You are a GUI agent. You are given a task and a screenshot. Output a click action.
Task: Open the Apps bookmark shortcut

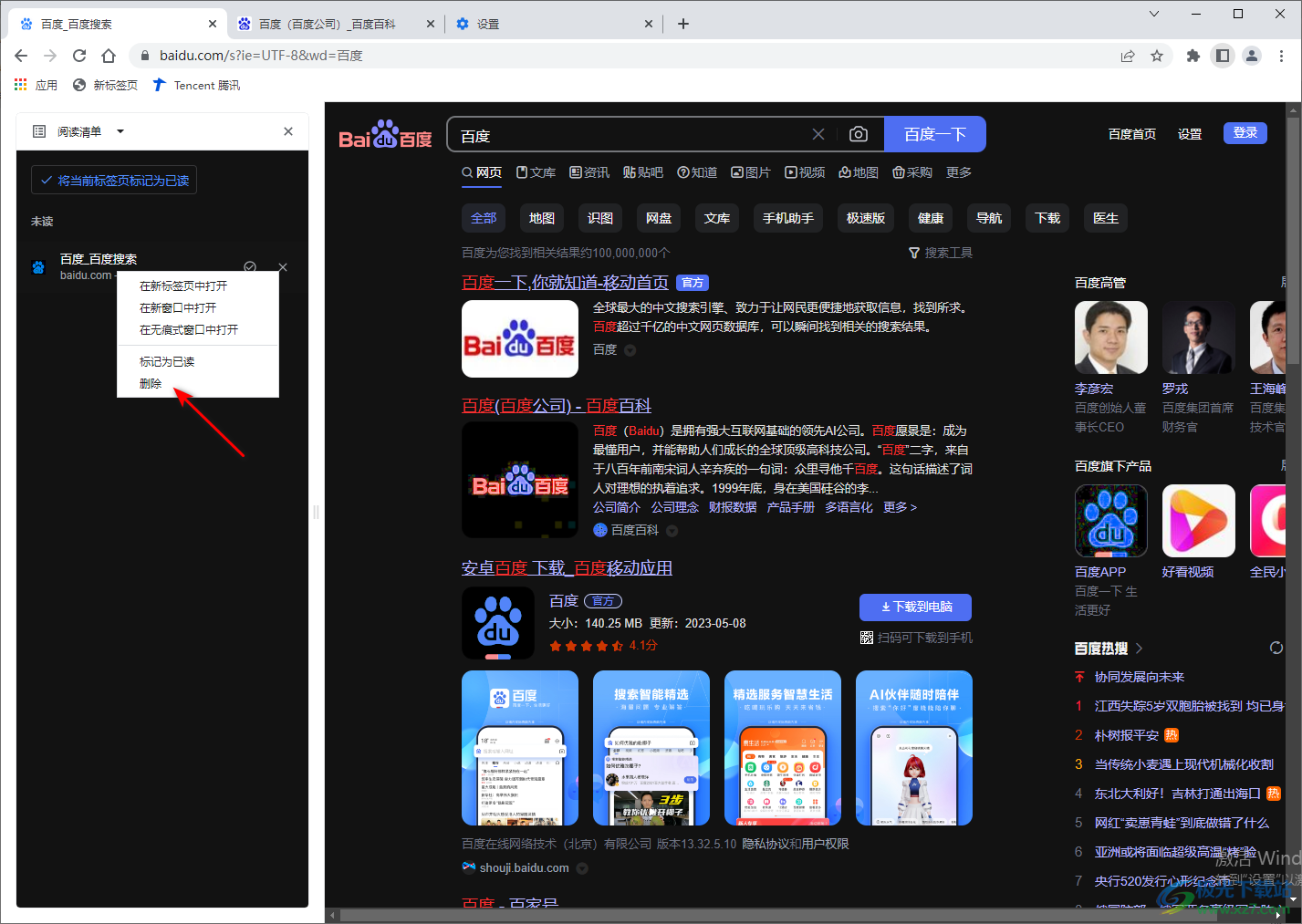[x=36, y=85]
